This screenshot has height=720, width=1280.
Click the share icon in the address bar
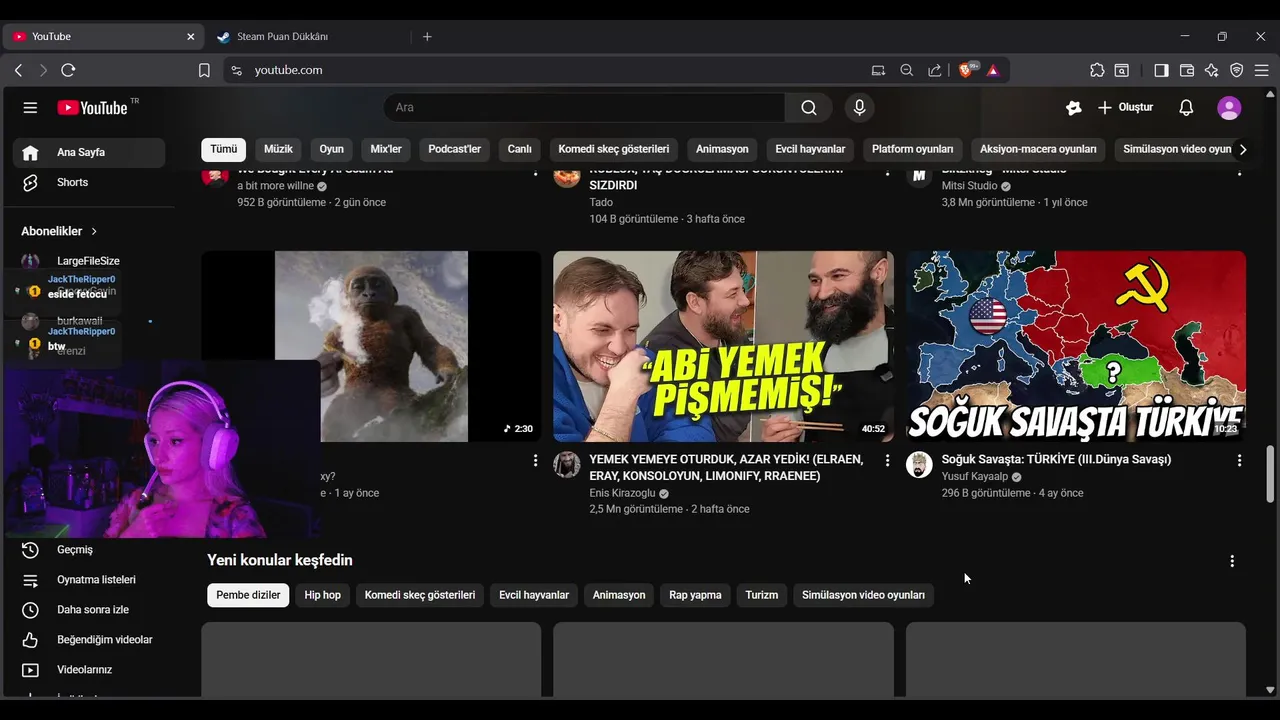pos(935,70)
